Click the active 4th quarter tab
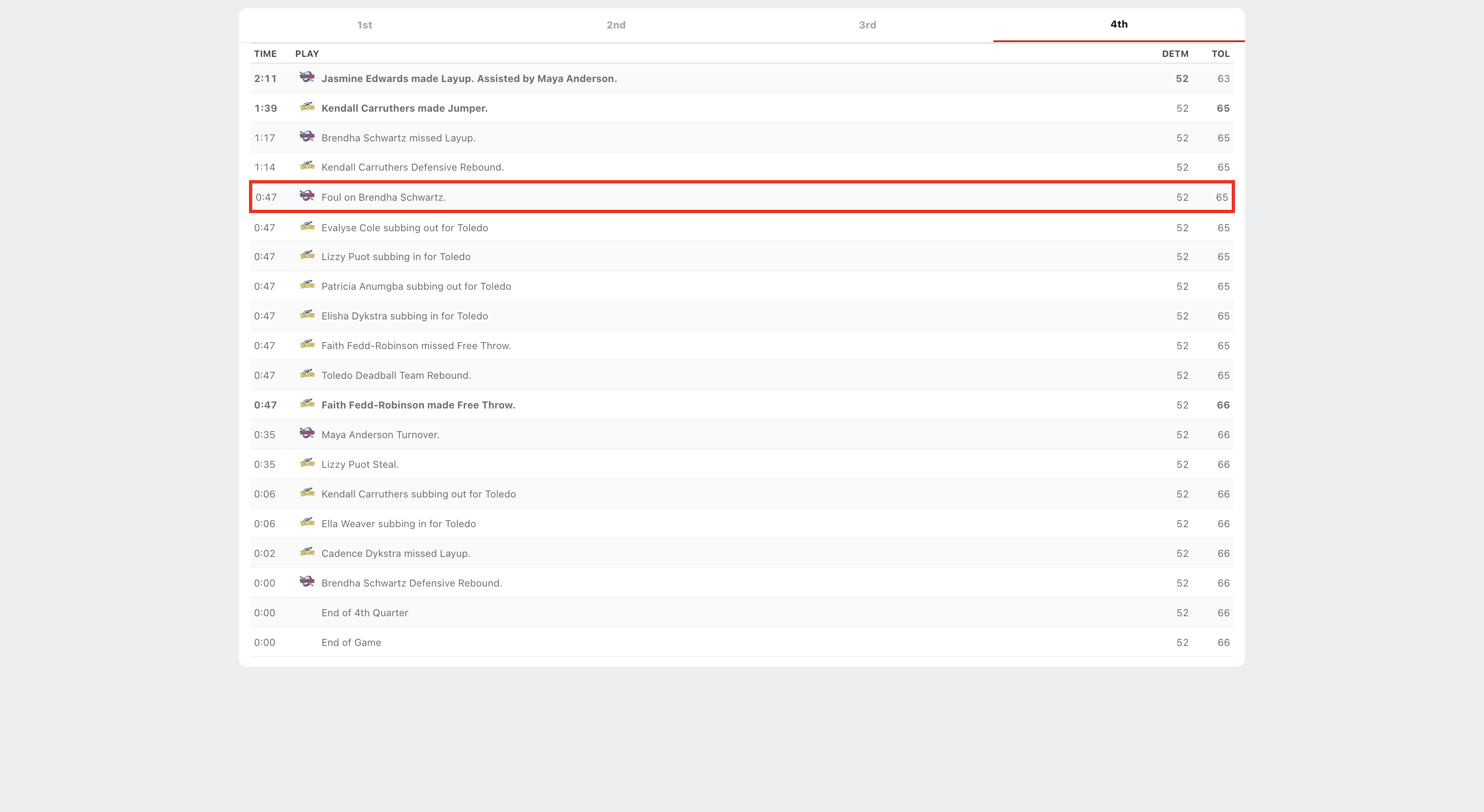This screenshot has width=1484, height=812. click(1118, 24)
